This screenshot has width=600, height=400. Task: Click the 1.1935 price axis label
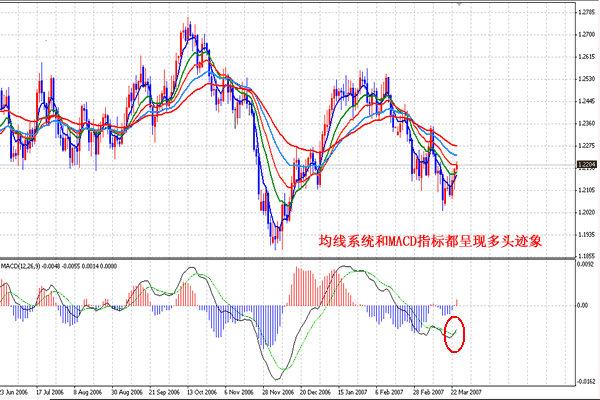(x=587, y=235)
